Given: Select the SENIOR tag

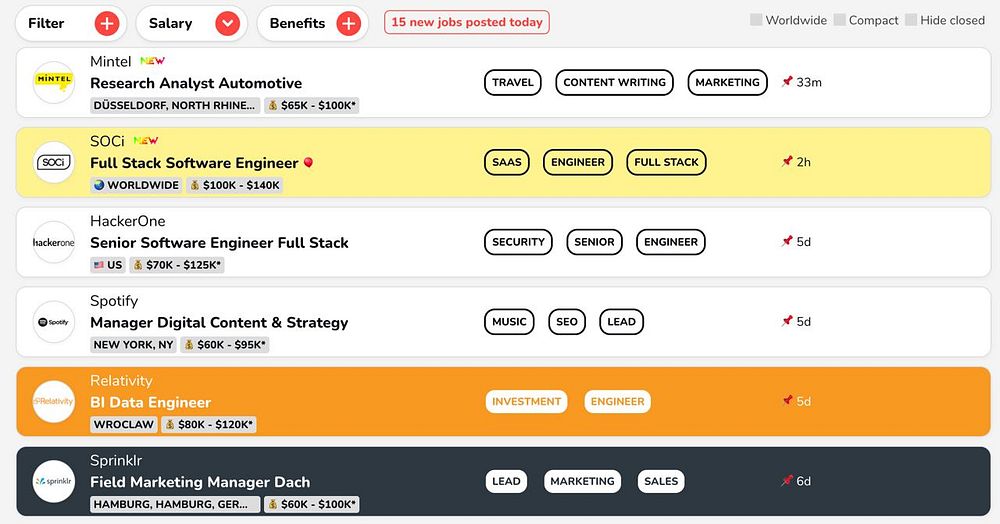Looking at the screenshot, I should (594, 242).
